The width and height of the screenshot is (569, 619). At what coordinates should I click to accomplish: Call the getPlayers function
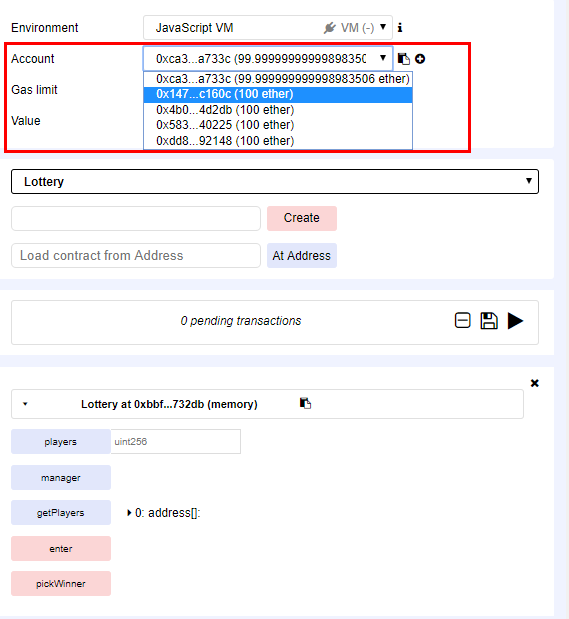[61, 513]
